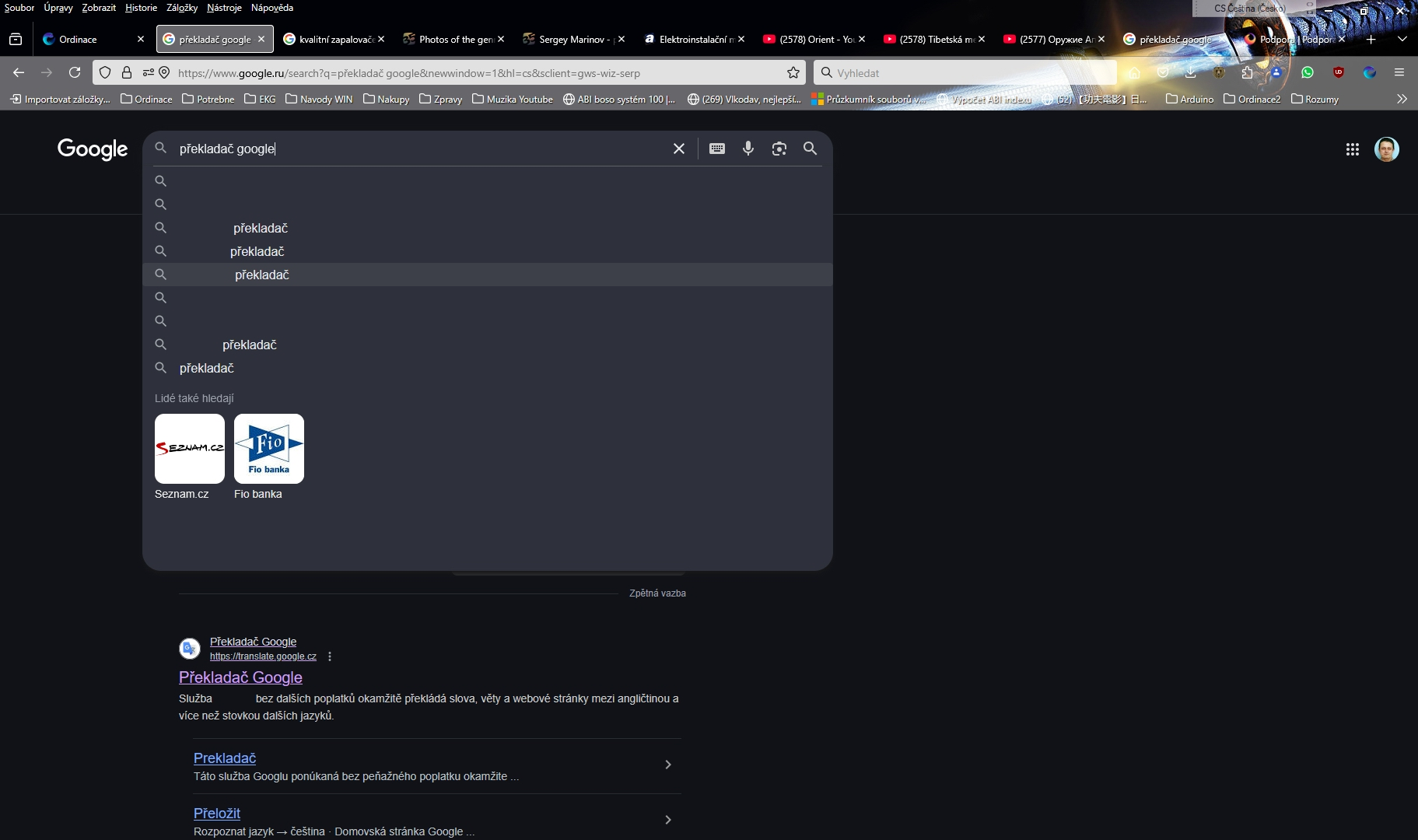This screenshot has width=1418, height=840.
Task: Open the Firefox View button on tab strip
Action: tap(16, 39)
